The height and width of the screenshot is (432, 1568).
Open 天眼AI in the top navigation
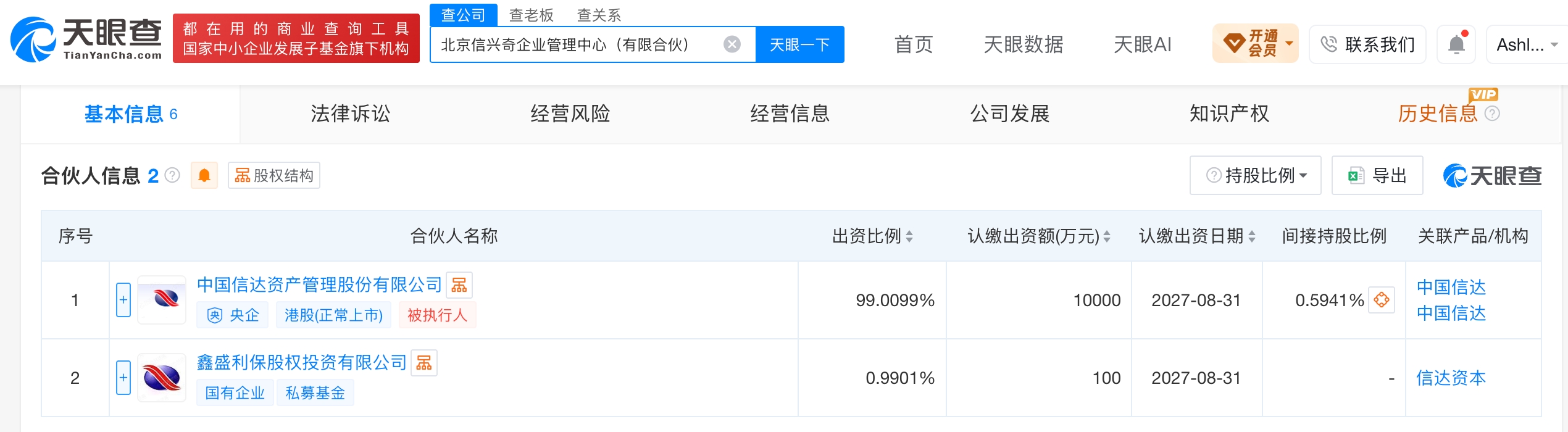pos(1142,44)
